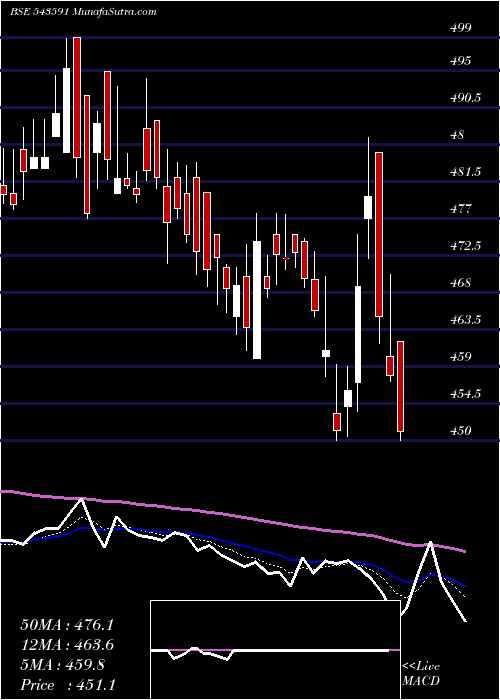Viewport: 500px width, 700px height.
Task: Click the pink 50MA line in lower panel
Action: 232,514
